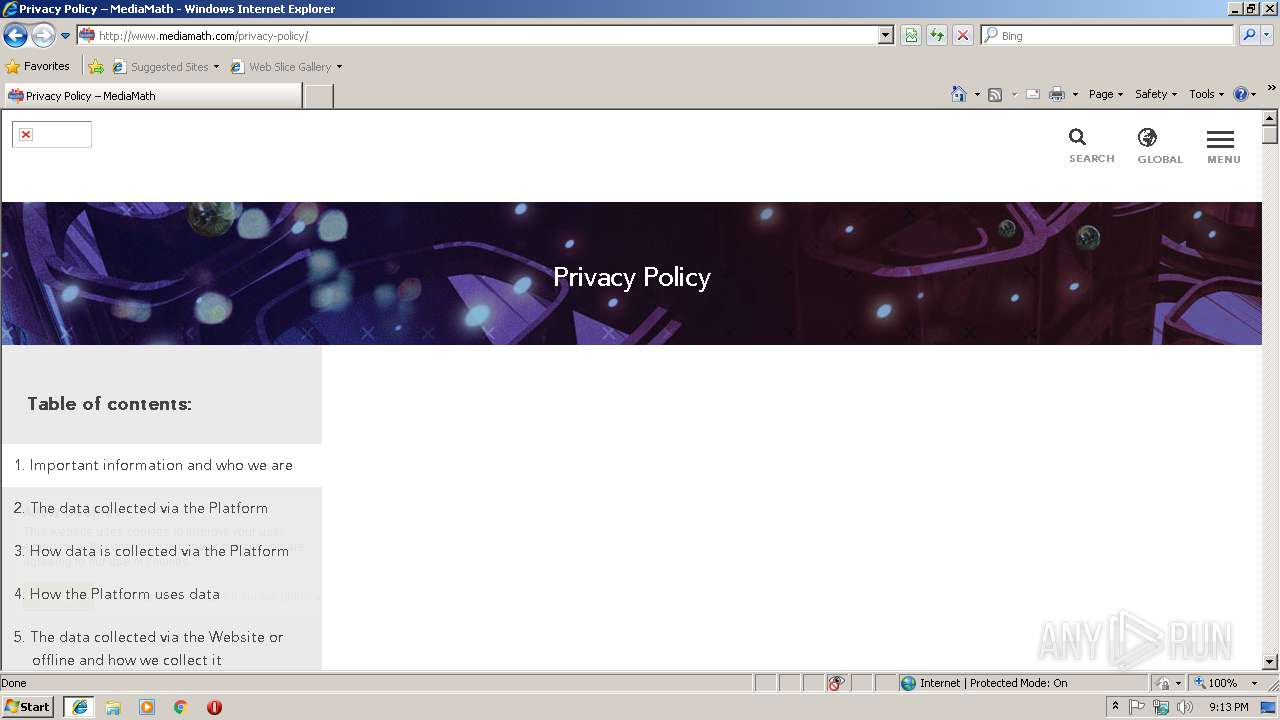The height and width of the screenshot is (720, 1280).
Task: Click the Add to Favorites Bar icon
Action: (96, 67)
